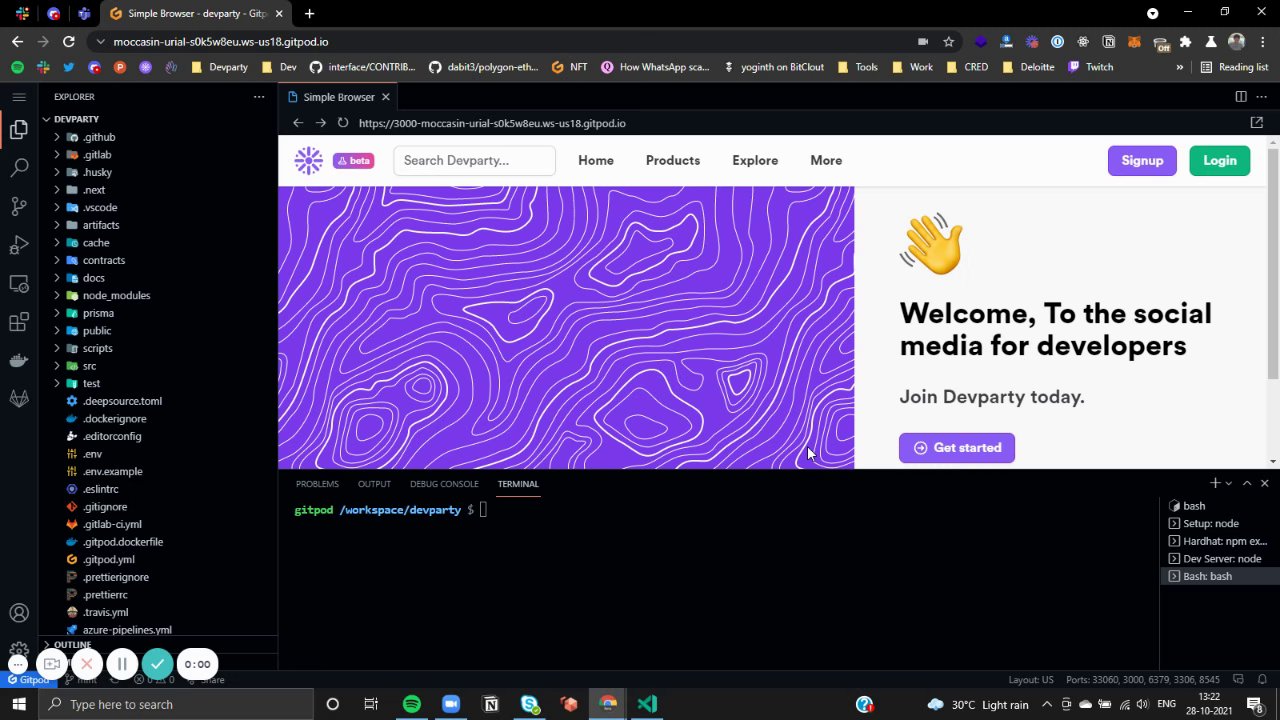Image resolution: width=1280 pixels, height=720 pixels.
Task: Open Spotify from the taskbar
Action: click(x=412, y=704)
